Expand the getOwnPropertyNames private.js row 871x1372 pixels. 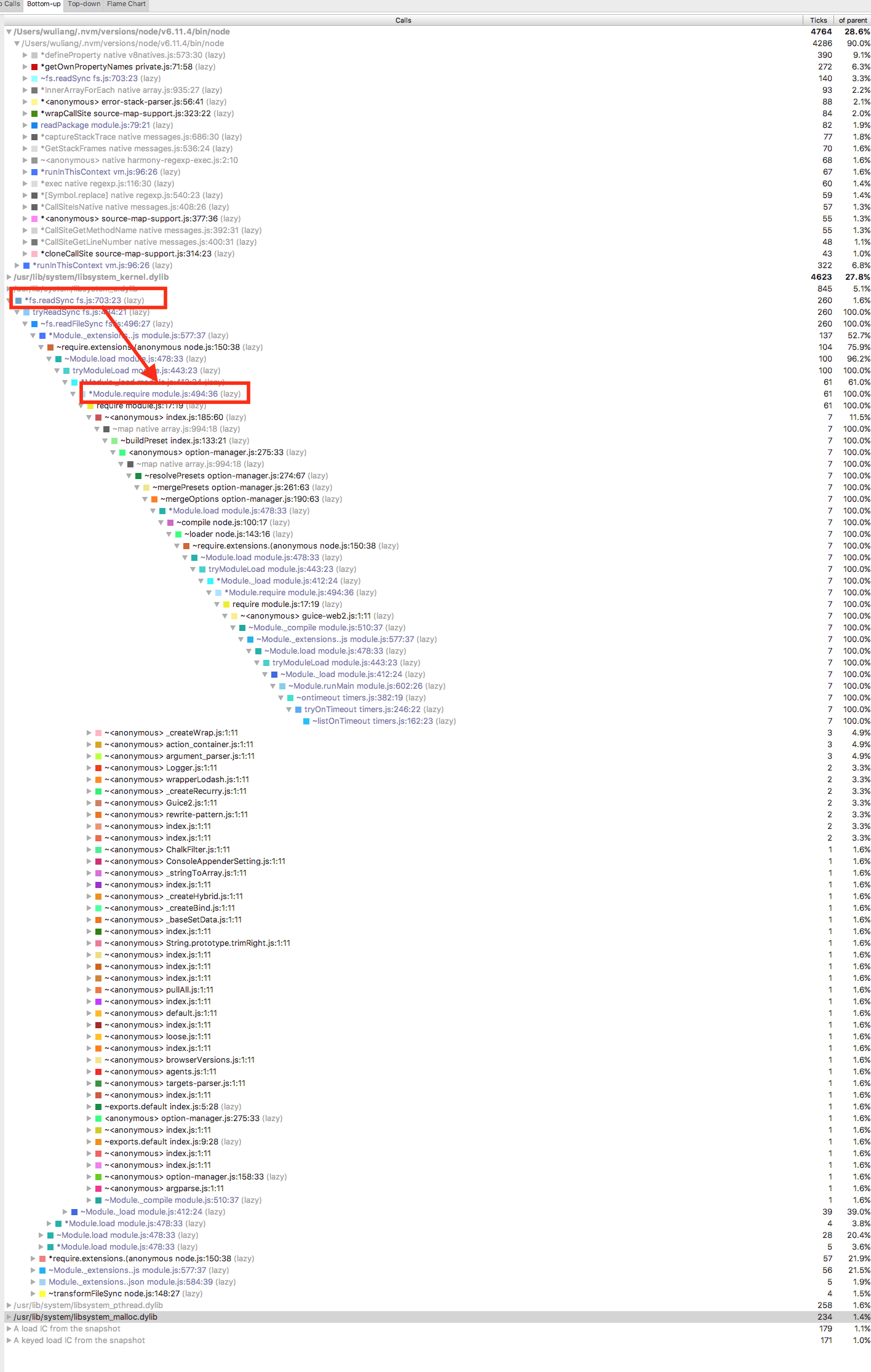pos(25,67)
